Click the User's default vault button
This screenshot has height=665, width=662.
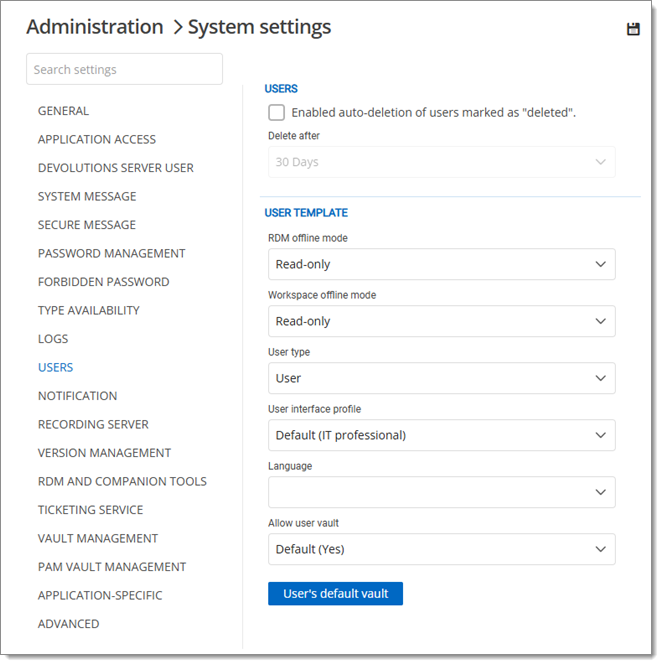[335, 593]
